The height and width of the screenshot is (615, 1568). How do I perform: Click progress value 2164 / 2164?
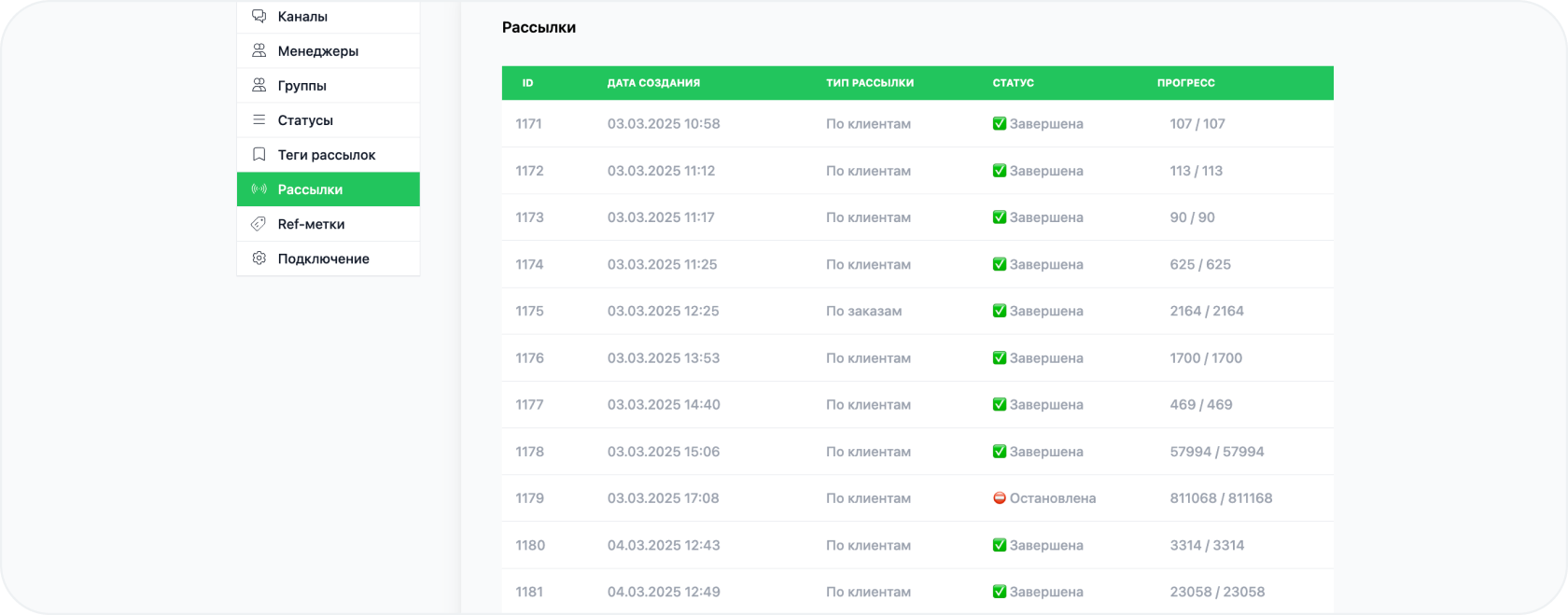tap(1207, 311)
